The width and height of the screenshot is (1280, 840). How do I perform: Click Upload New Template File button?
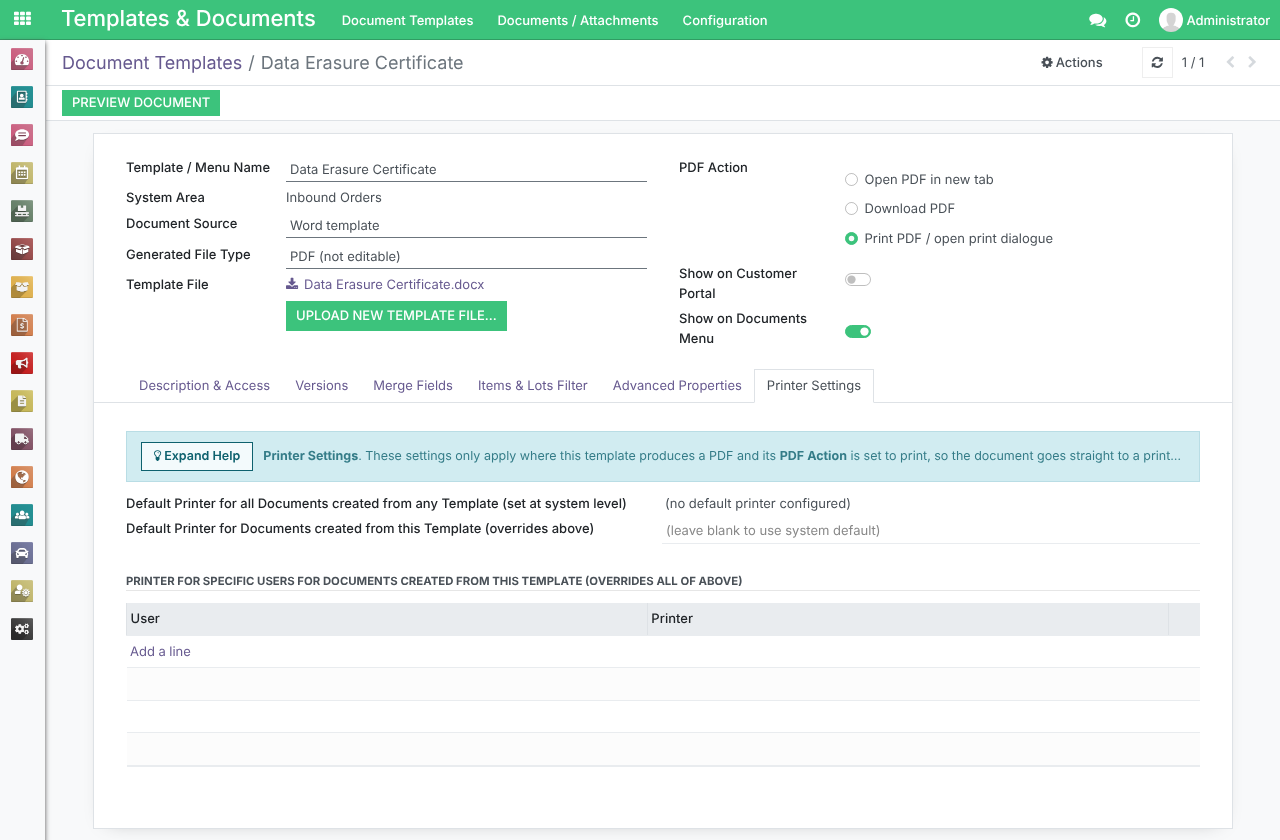click(x=396, y=316)
